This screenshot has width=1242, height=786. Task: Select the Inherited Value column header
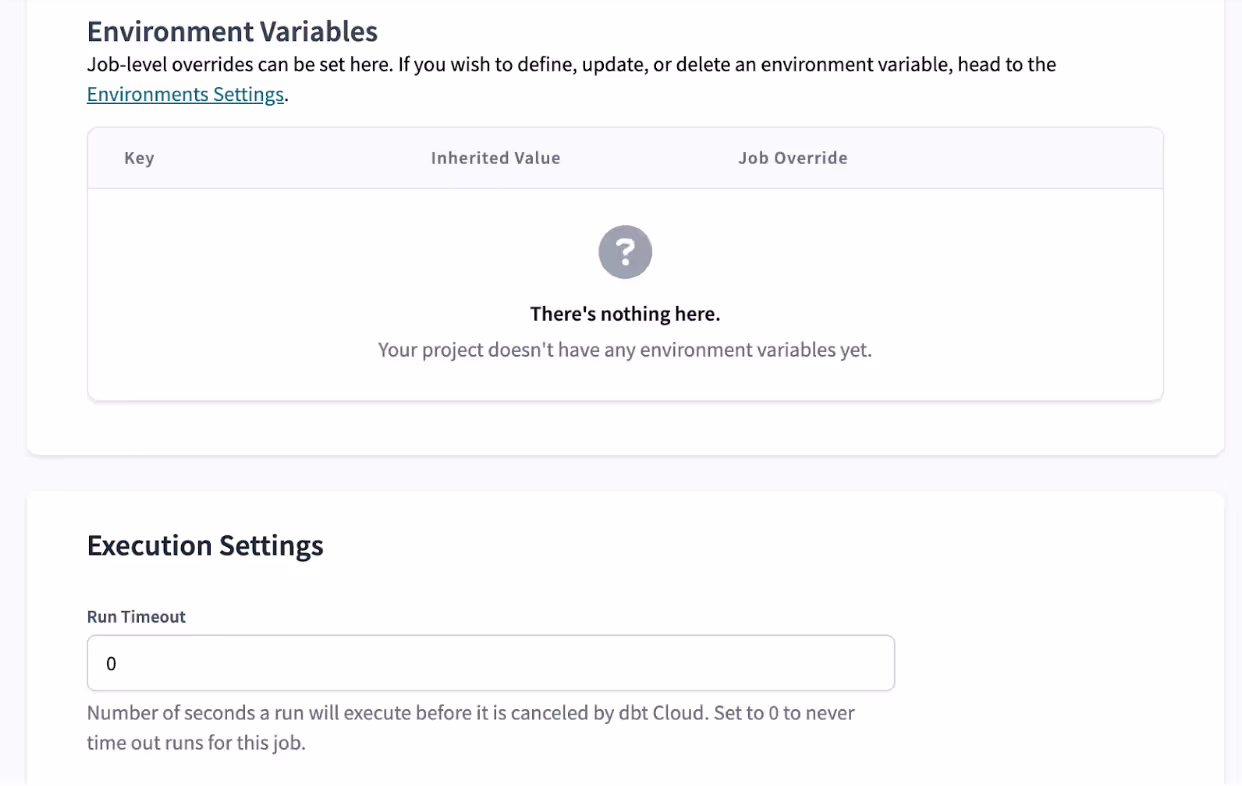pos(495,158)
